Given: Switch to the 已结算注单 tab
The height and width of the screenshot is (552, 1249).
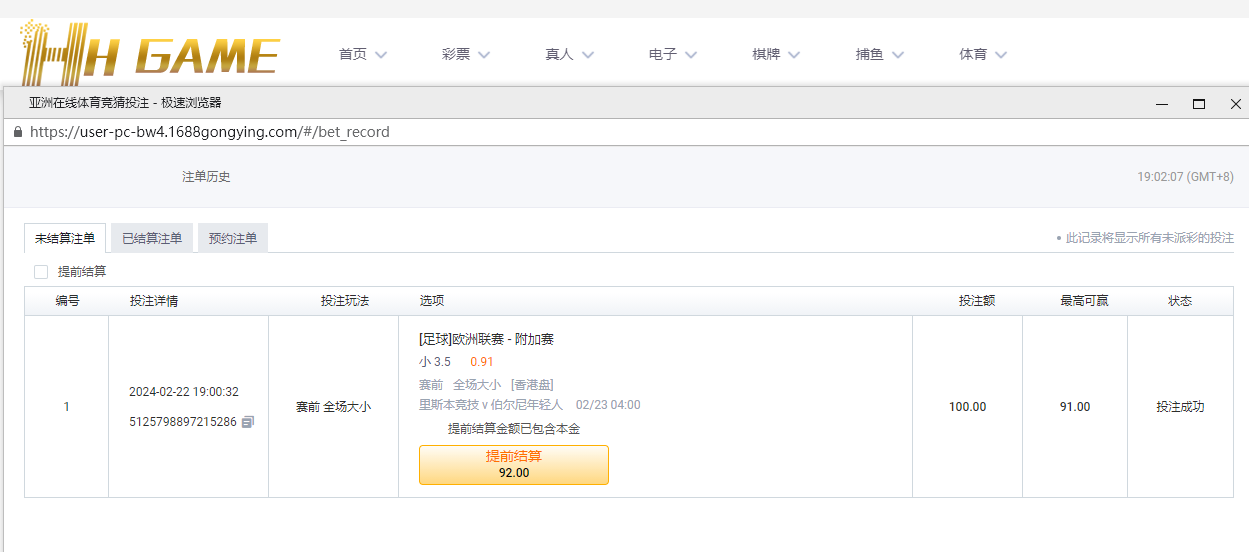Looking at the screenshot, I should [152, 238].
